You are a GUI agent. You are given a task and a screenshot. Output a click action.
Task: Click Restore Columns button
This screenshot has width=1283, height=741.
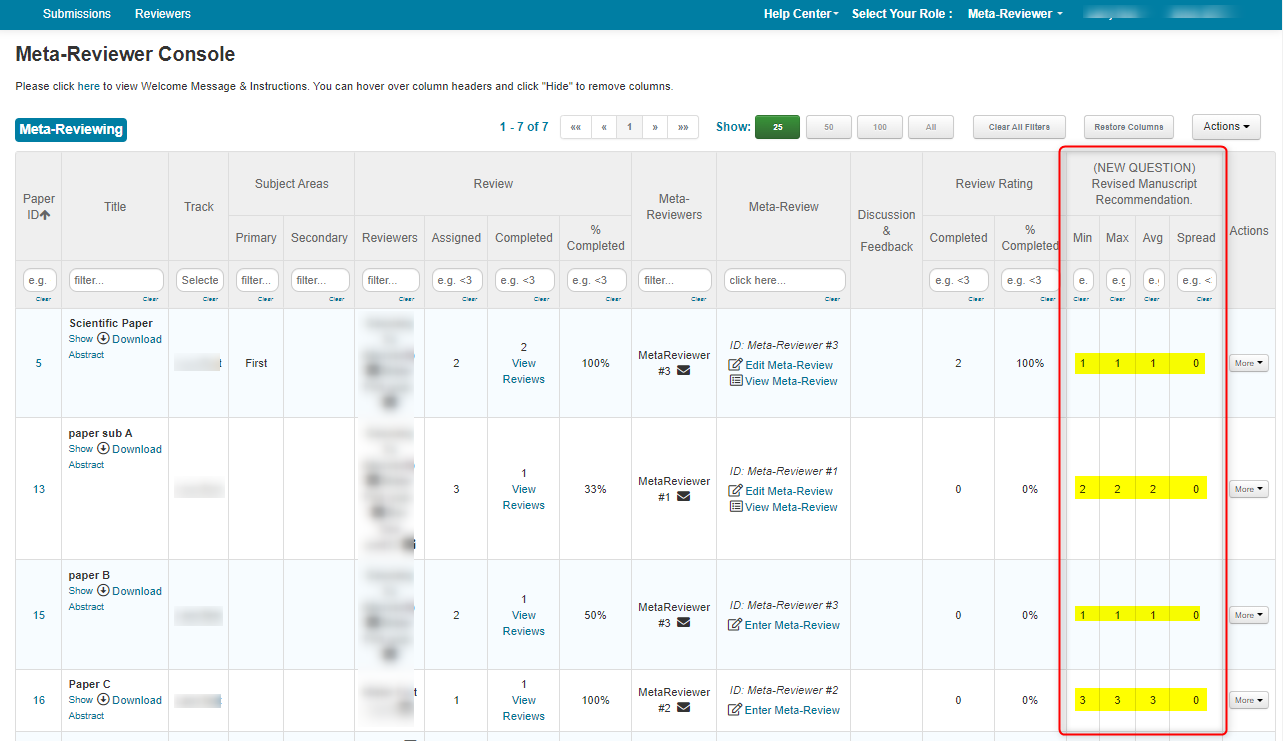click(x=1130, y=127)
